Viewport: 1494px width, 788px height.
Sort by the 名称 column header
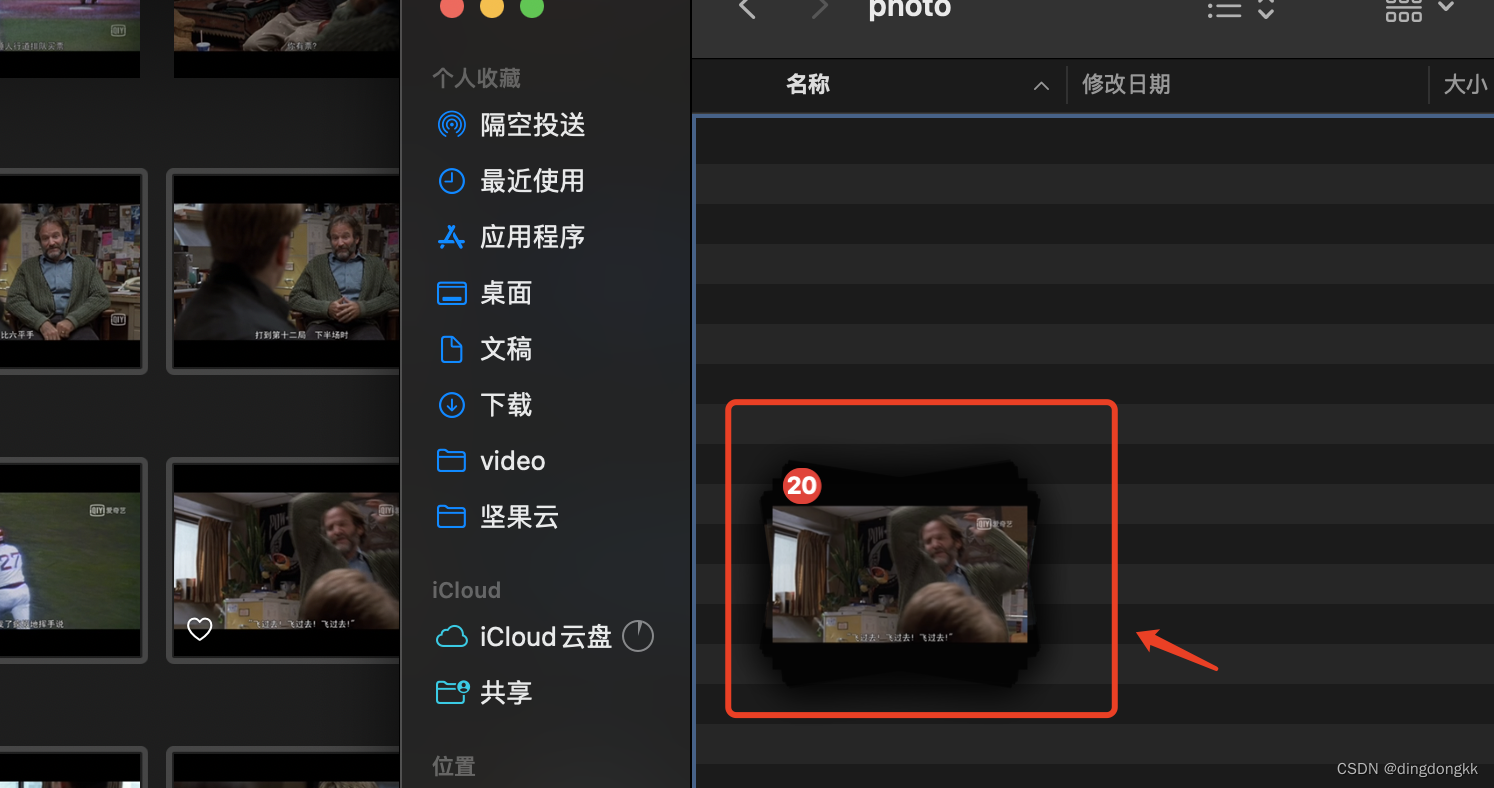[x=808, y=85]
